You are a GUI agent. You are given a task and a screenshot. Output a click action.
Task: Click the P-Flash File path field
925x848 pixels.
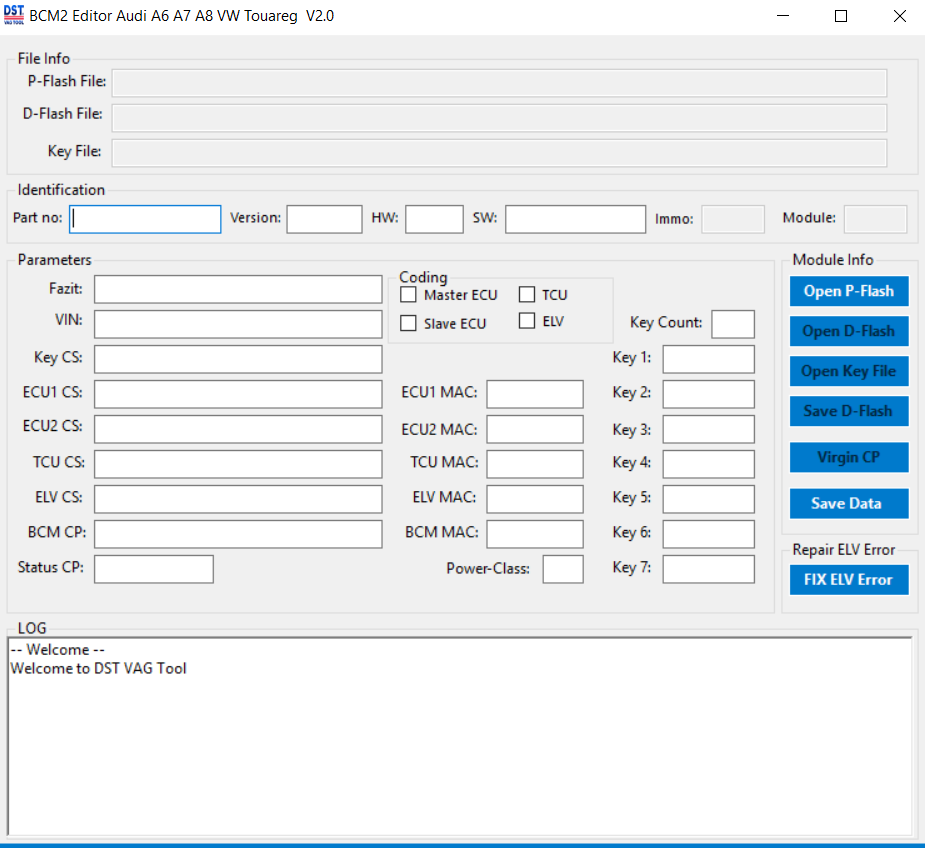pyautogui.click(x=499, y=83)
